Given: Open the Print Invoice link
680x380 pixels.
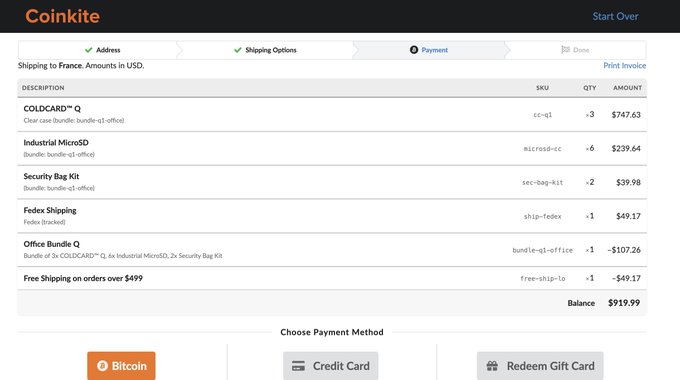Looking at the screenshot, I should coord(624,66).
